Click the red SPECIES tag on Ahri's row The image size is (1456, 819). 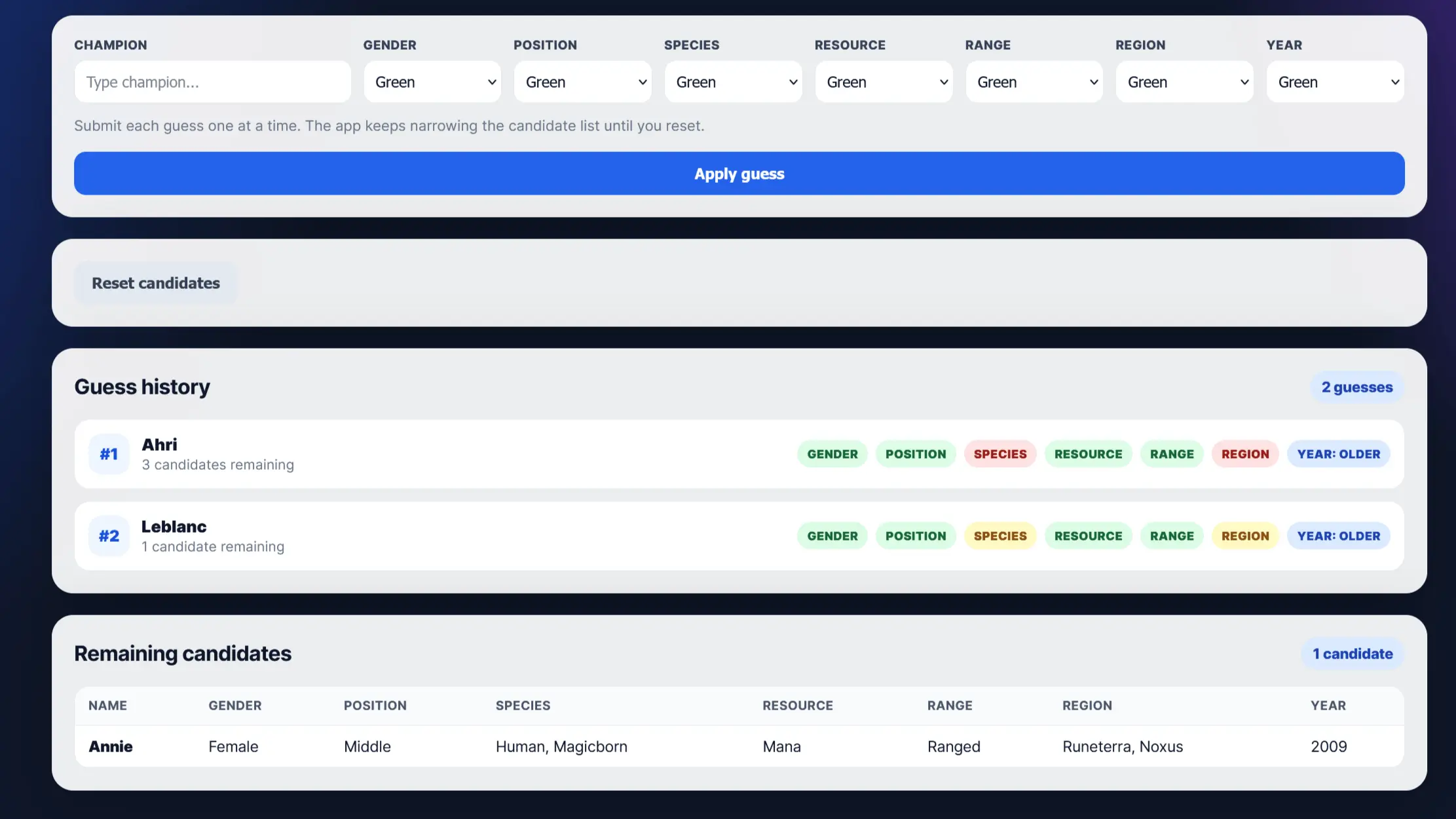point(1000,454)
